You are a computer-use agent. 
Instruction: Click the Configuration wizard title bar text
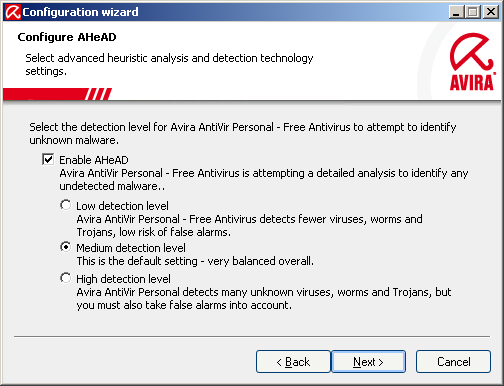point(80,12)
